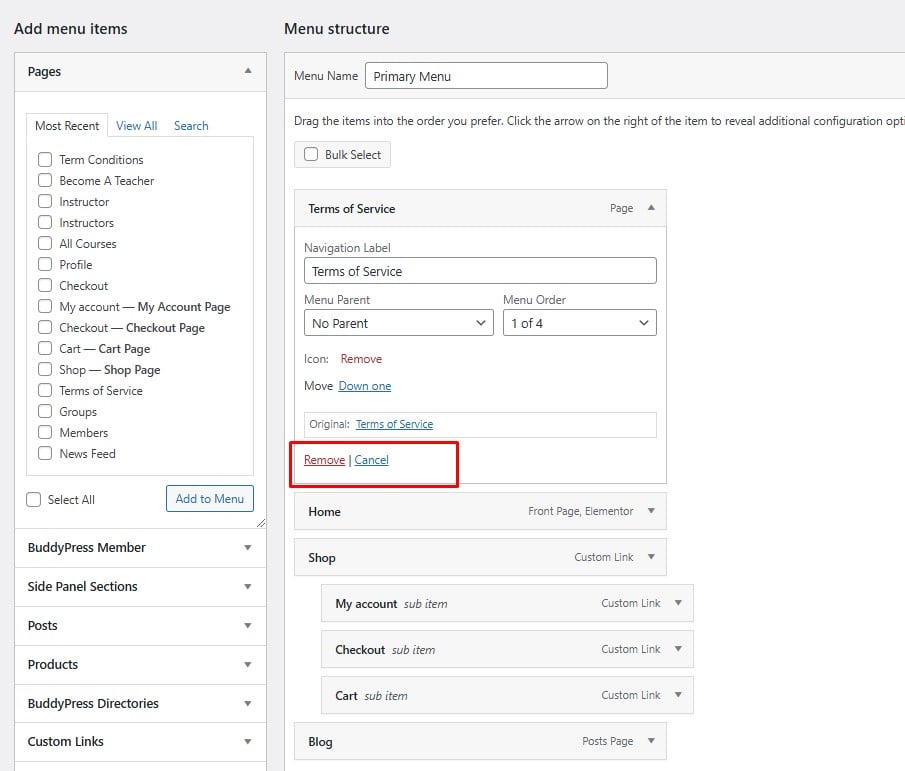Viewport: 905px width, 771px height.
Task: Click the red Remove link beside Cancel
Action: point(324,460)
